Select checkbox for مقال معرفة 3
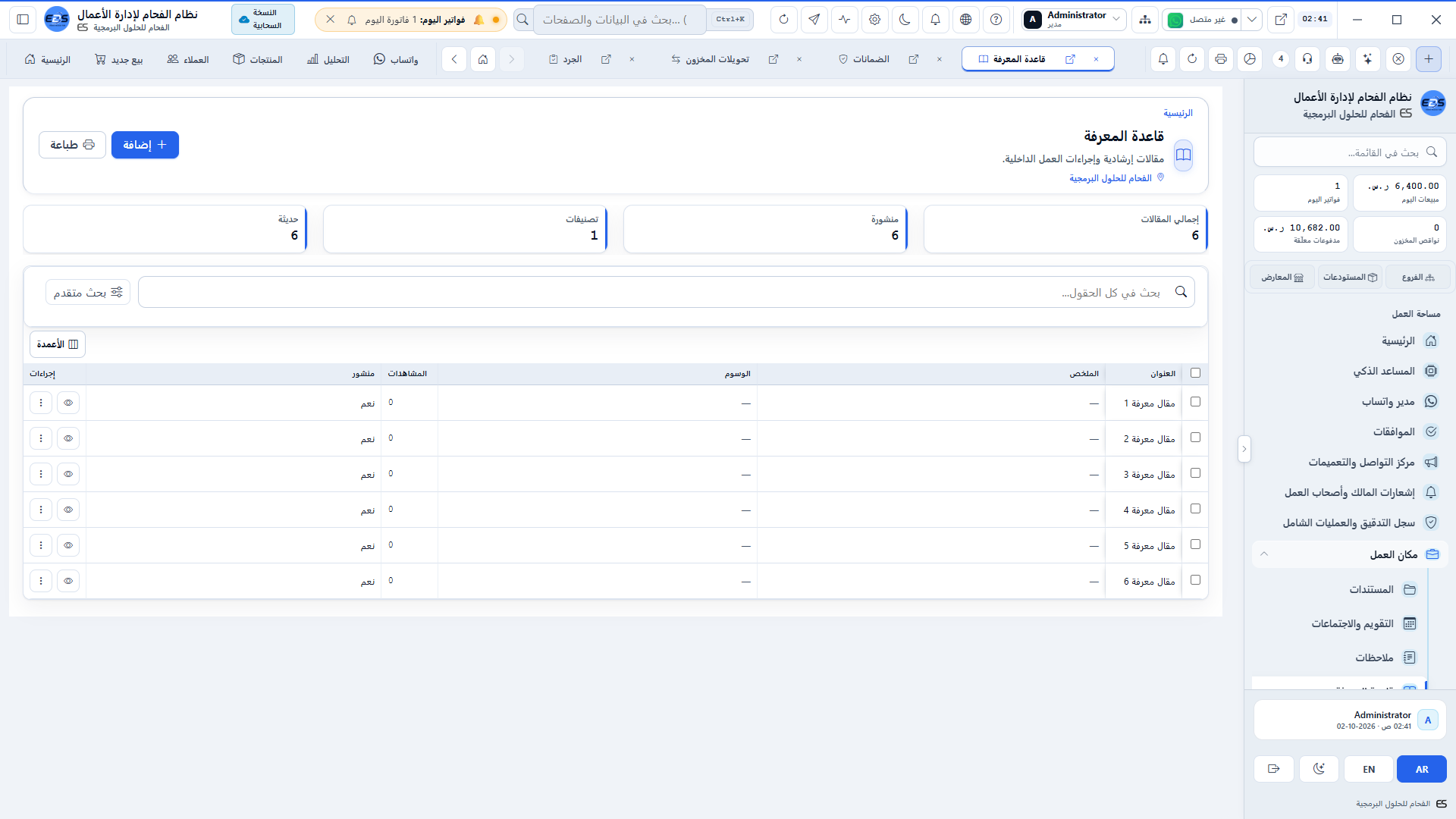The width and height of the screenshot is (1456, 819). coord(1196,473)
